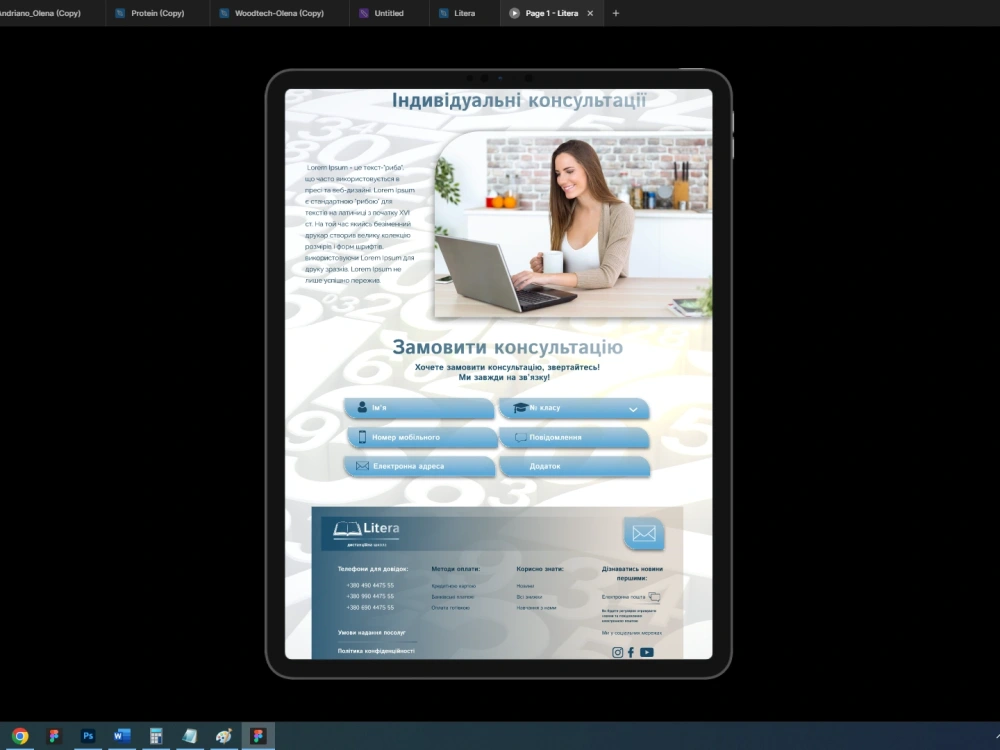The image size is (1000, 750).
Task: Click the message icon in Повідомлення field
Action: click(520, 438)
